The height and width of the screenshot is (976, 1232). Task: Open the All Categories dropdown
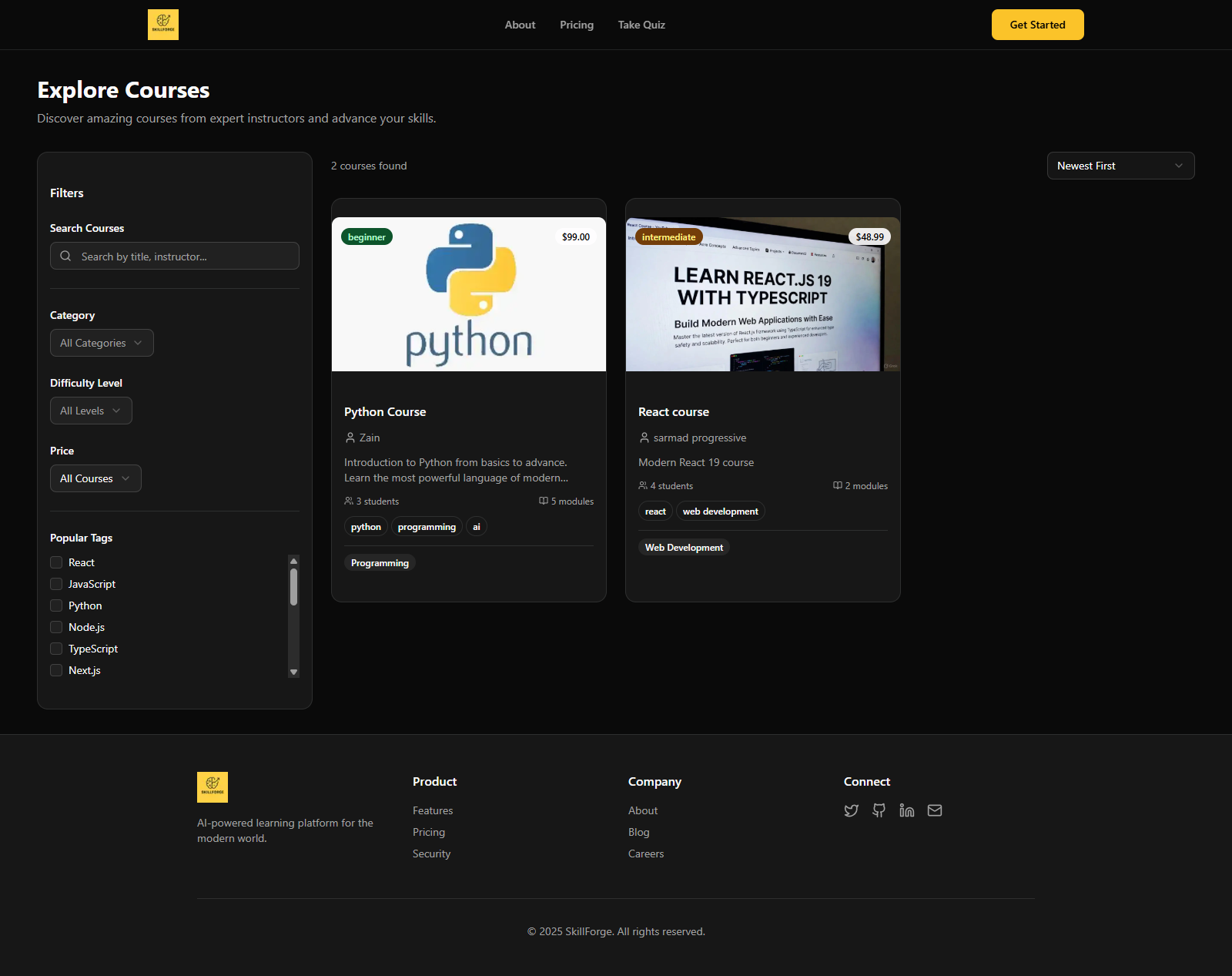coord(101,342)
